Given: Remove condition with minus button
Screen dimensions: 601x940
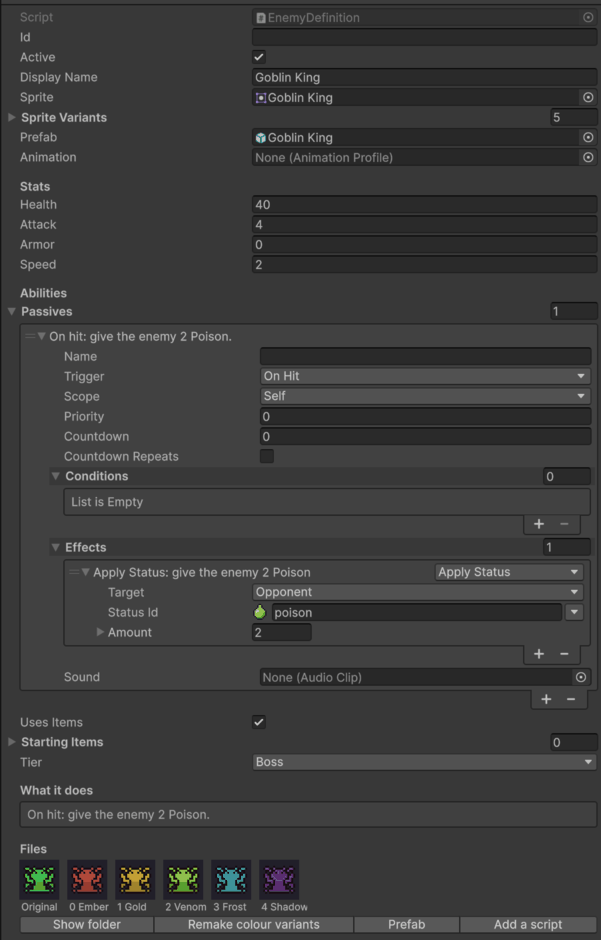Looking at the screenshot, I should 564,523.
